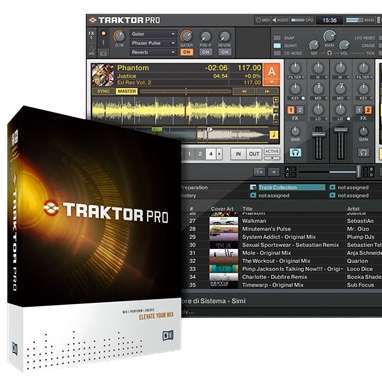The height and width of the screenshot is (382, 382).
Task: Sort by the Cover Art column header
Action: [x=222, y=209]
